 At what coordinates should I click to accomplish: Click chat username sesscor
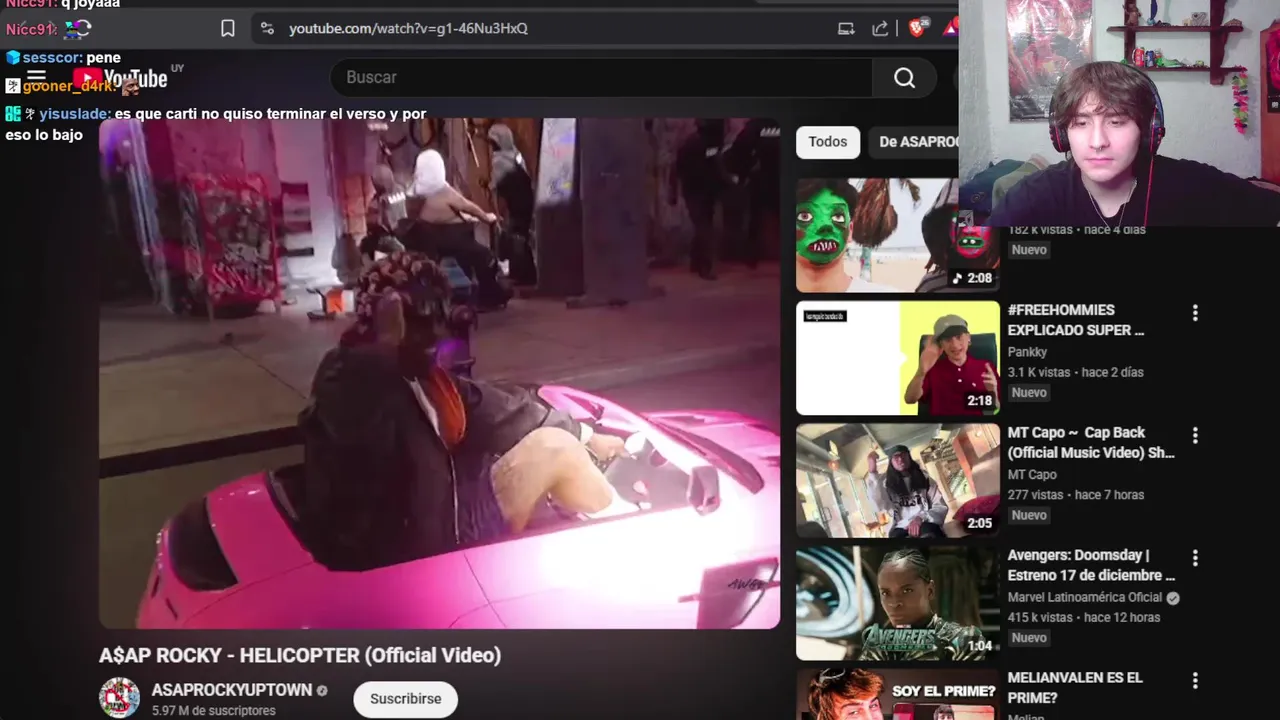coord(52,58)
